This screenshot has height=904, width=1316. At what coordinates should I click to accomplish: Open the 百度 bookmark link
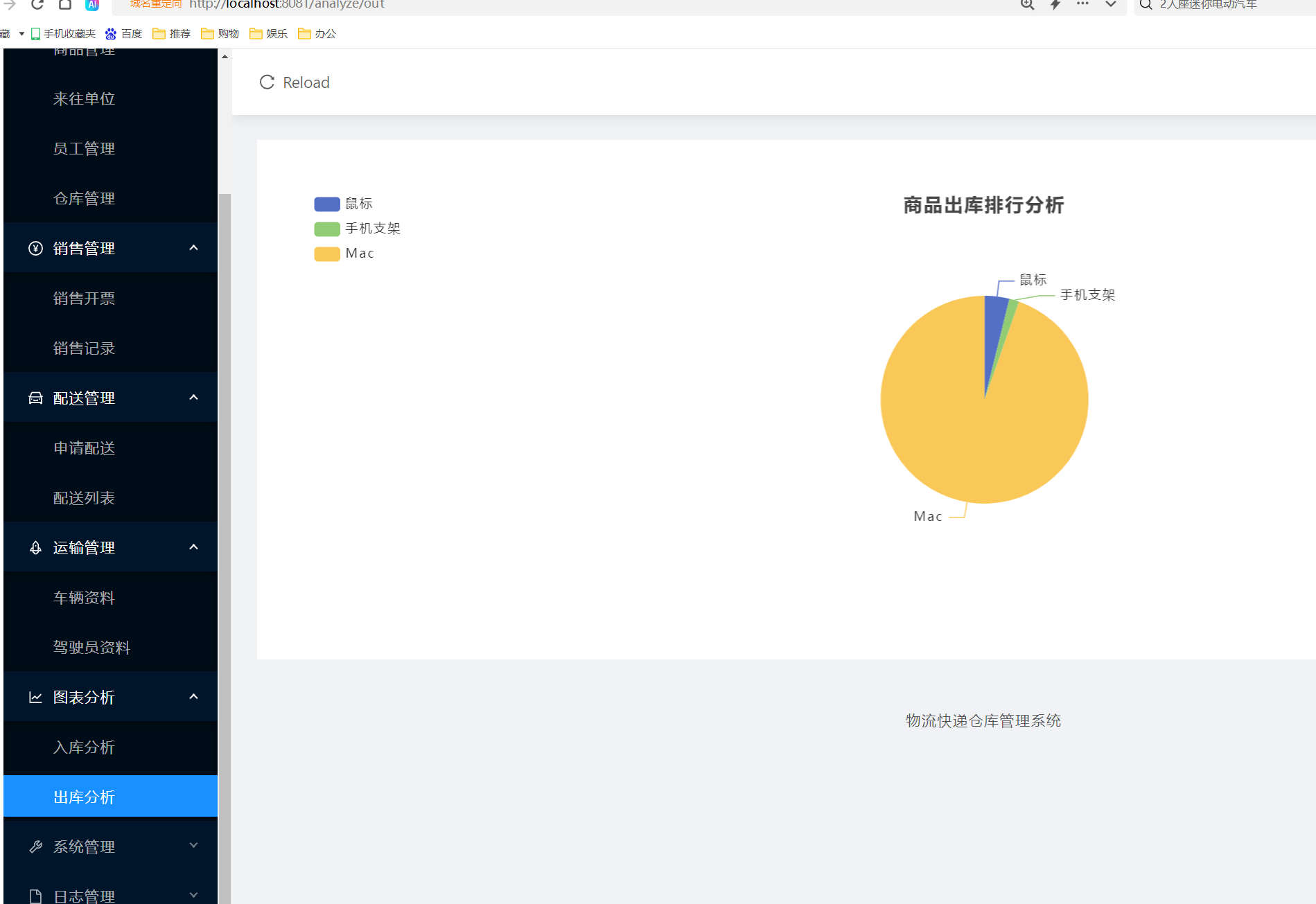pyautogui.click(x=123, y=33)
